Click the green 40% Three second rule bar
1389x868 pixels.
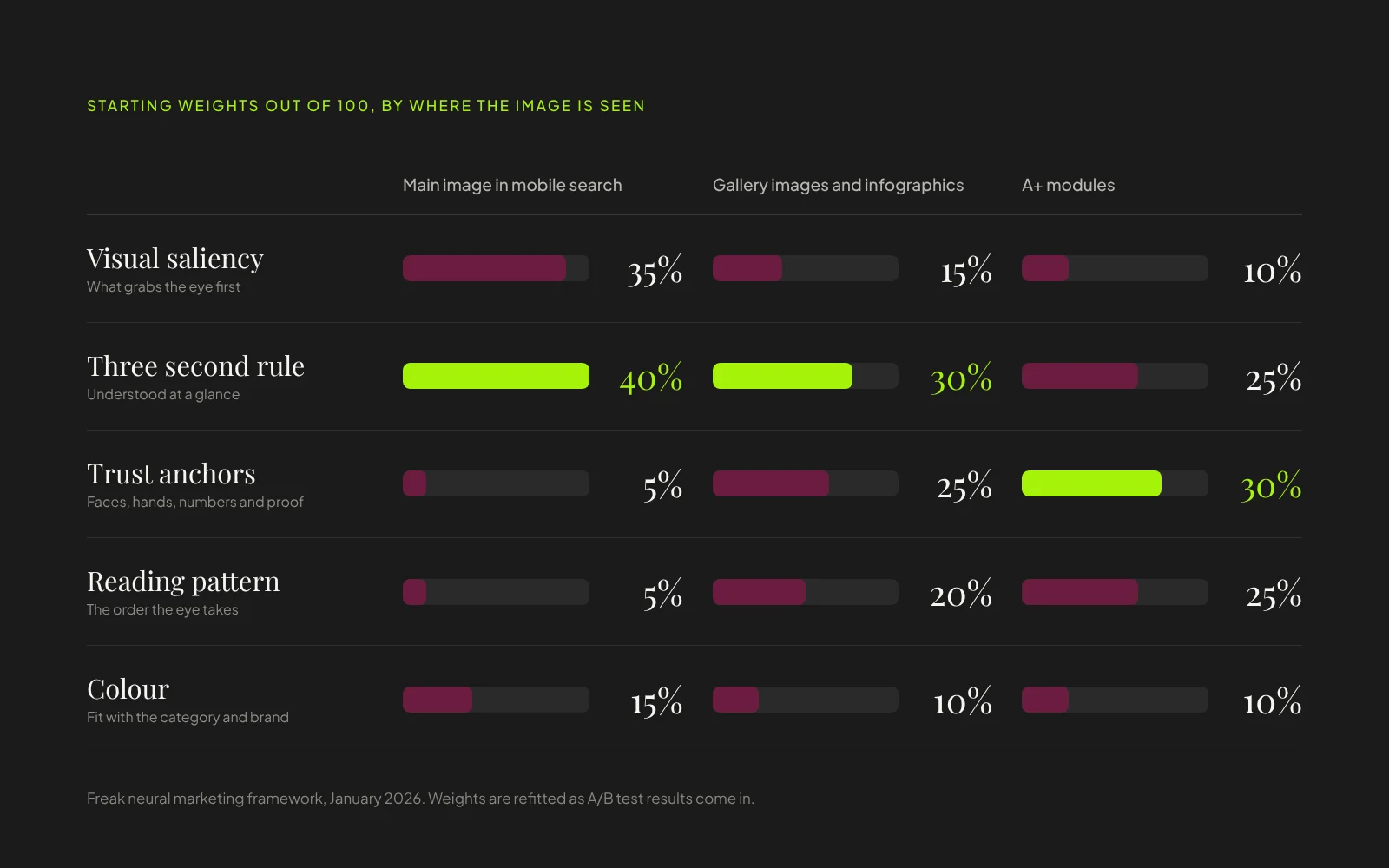tap(496, 376)
